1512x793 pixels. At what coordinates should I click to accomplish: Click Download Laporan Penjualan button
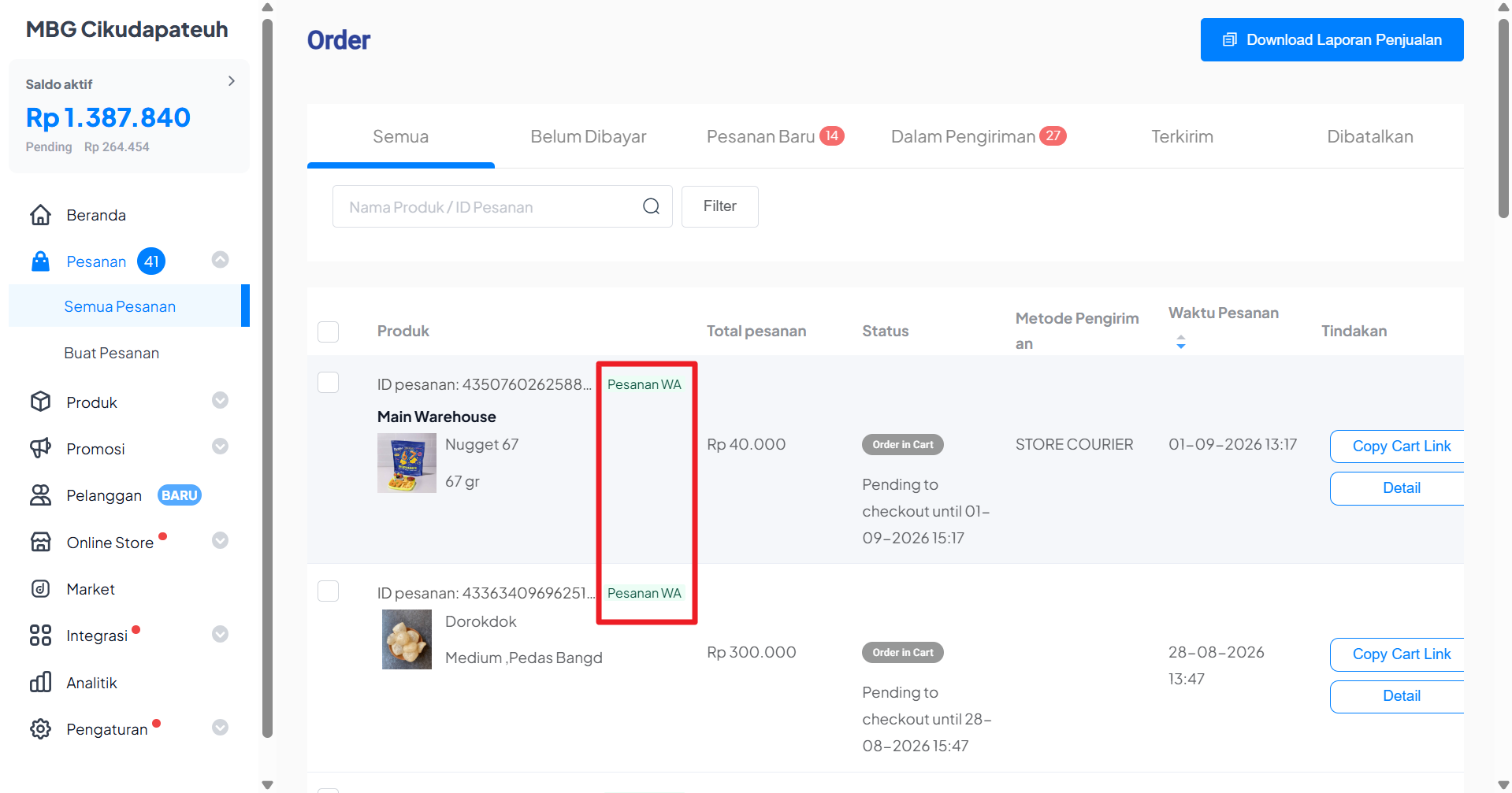point(1332,39)
